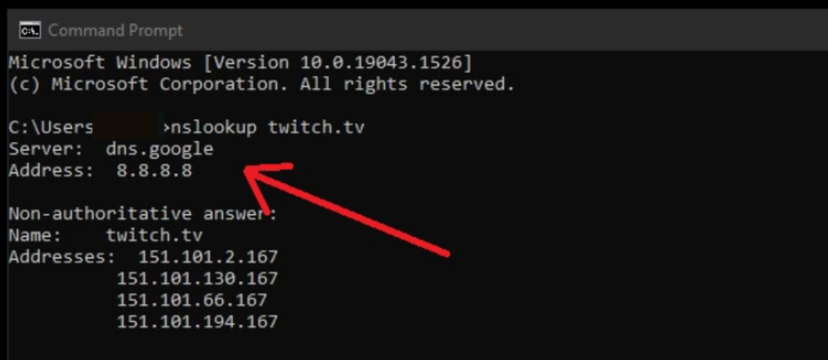Click the 8.8.8.8 DNS address
828x360 pixels.
click(154, 171)
